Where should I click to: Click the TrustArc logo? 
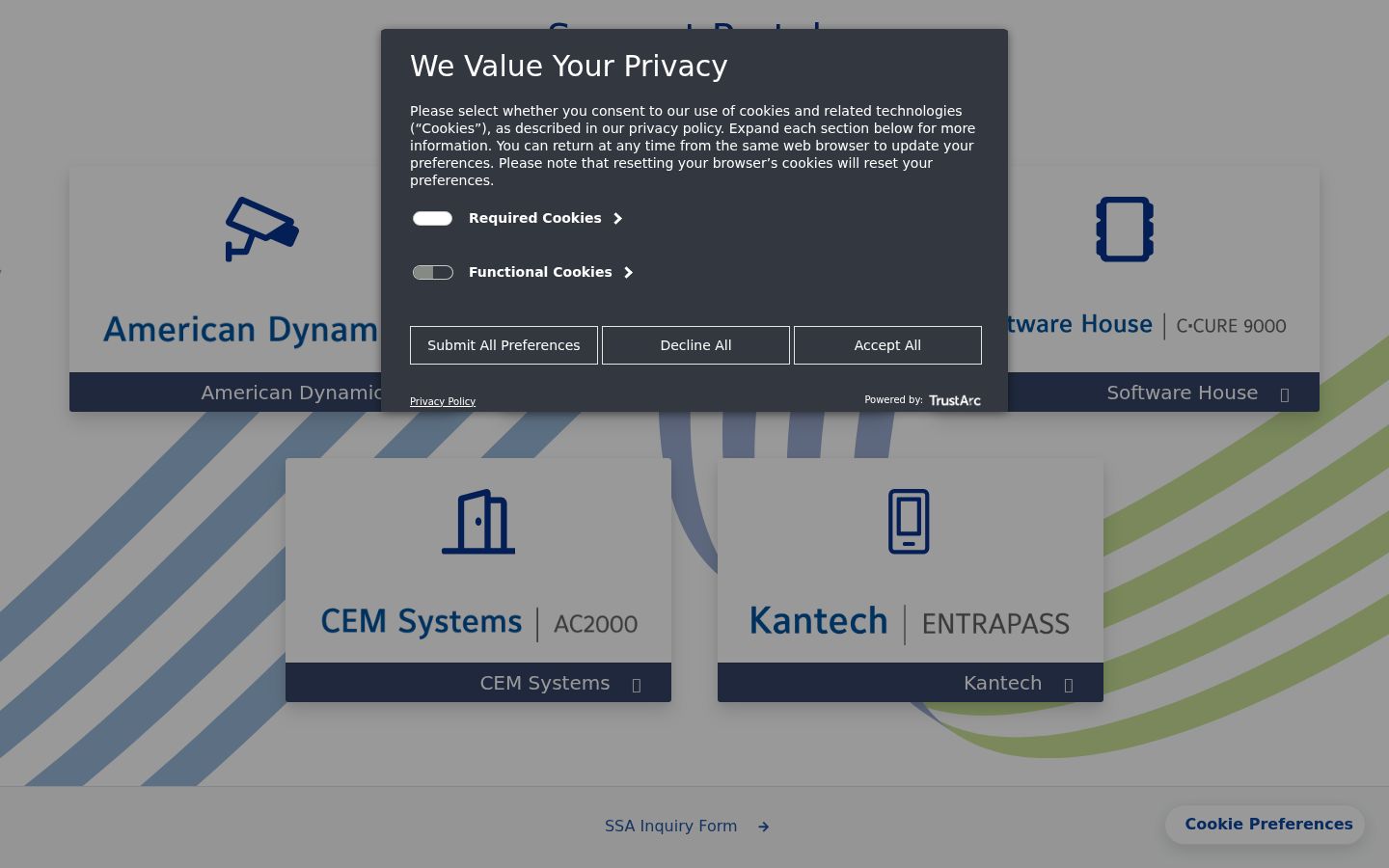955,400
